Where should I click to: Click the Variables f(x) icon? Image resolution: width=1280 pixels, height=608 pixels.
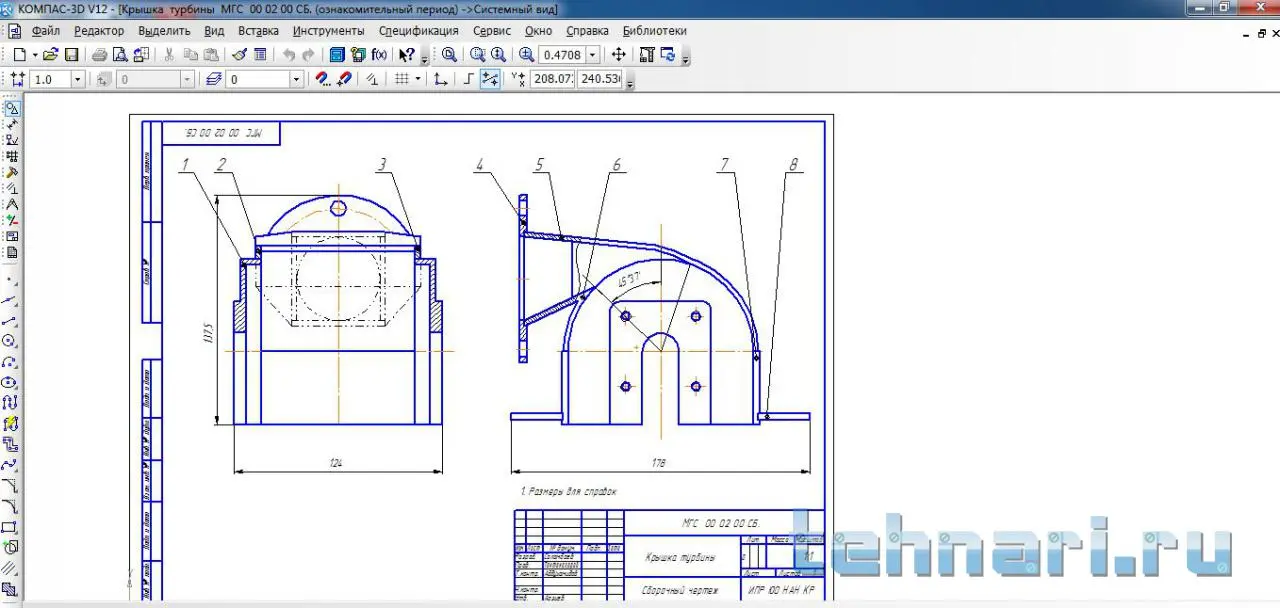tap(380, 55)
